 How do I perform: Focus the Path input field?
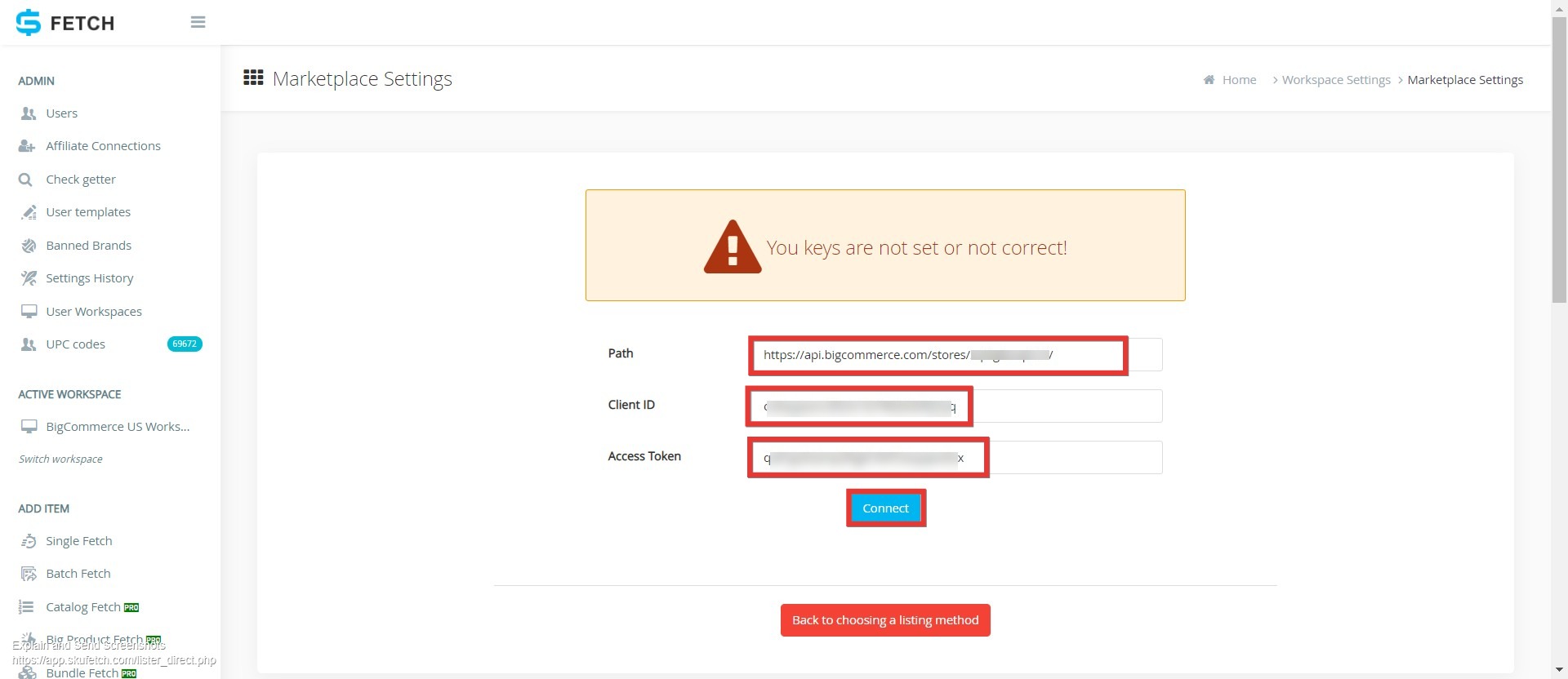(x=955, y=355)
